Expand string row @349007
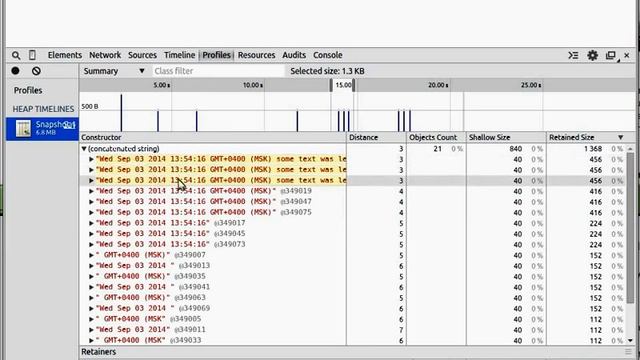The width and height of the screenshot is (640, 360). coord(91,255)
